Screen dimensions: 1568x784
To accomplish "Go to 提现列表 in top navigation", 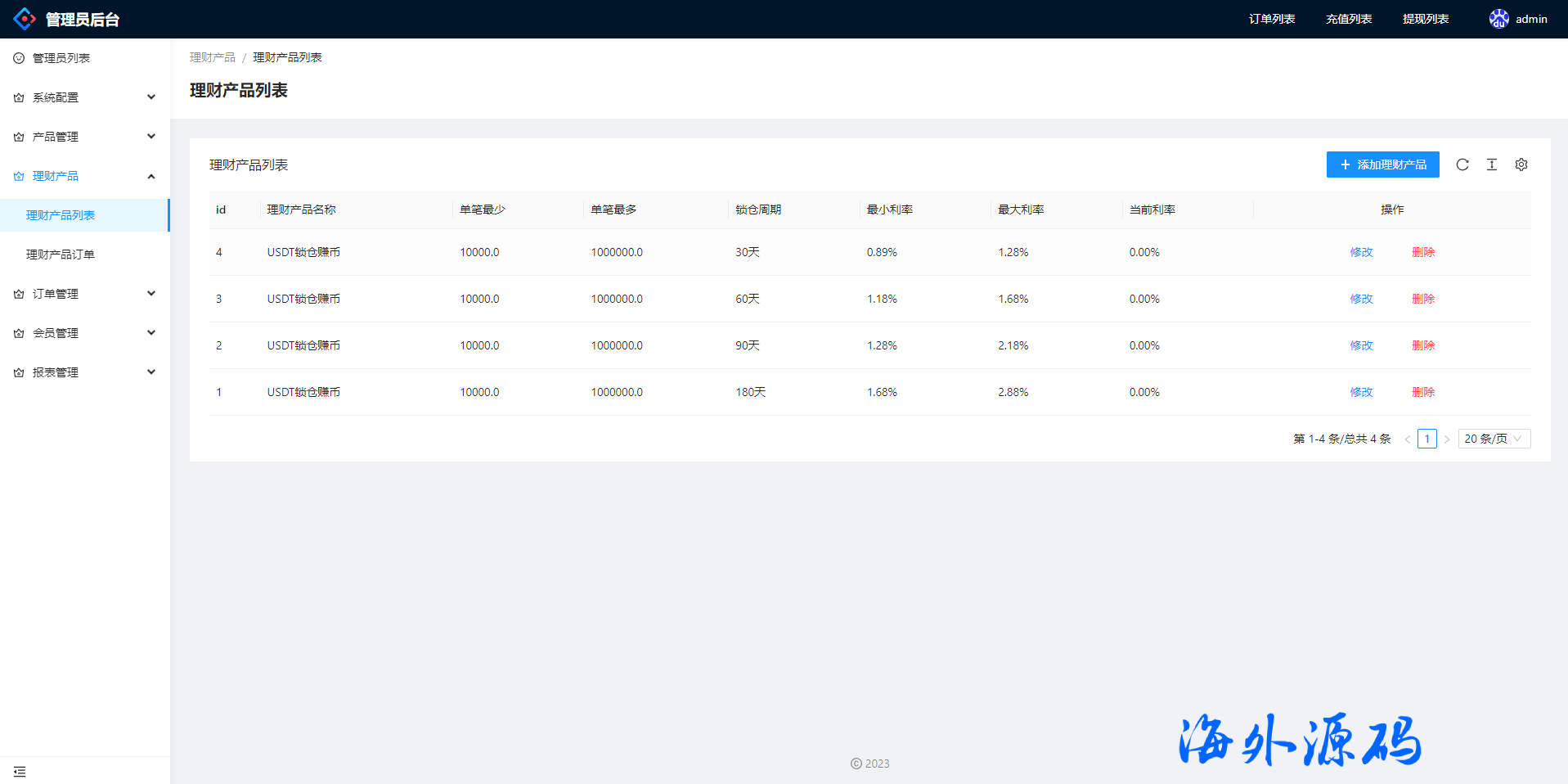I will 1426,19.
